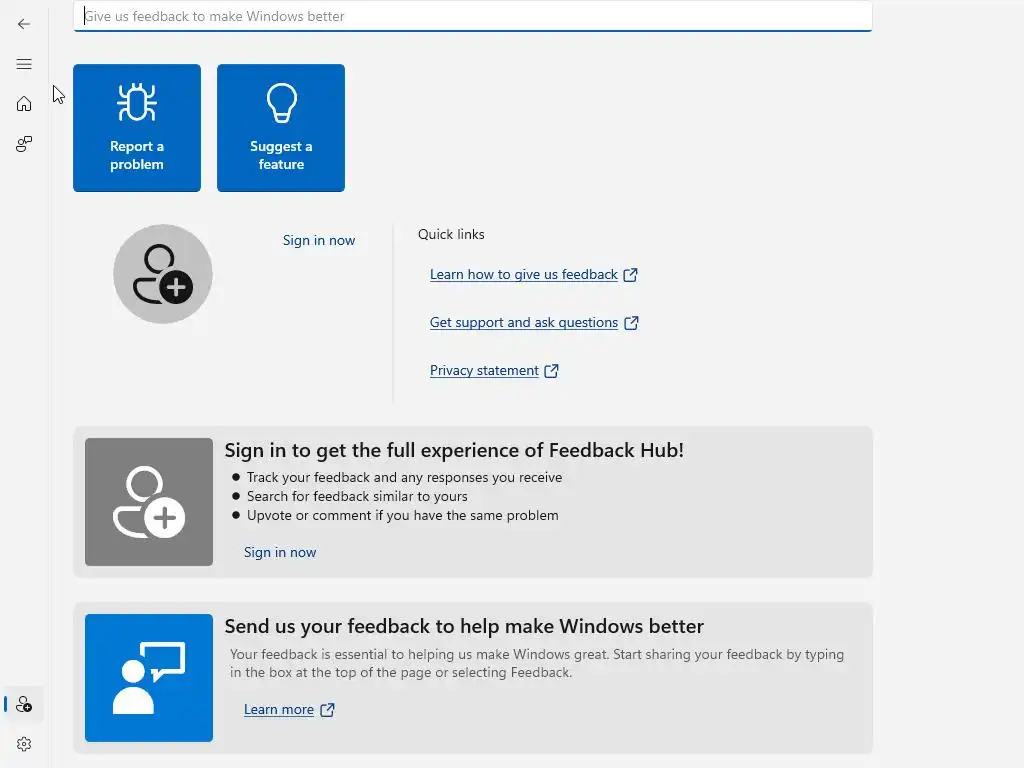Screen dimensions: 1024x768
Task: Open Get support and ask questions link
Action: 524,323
